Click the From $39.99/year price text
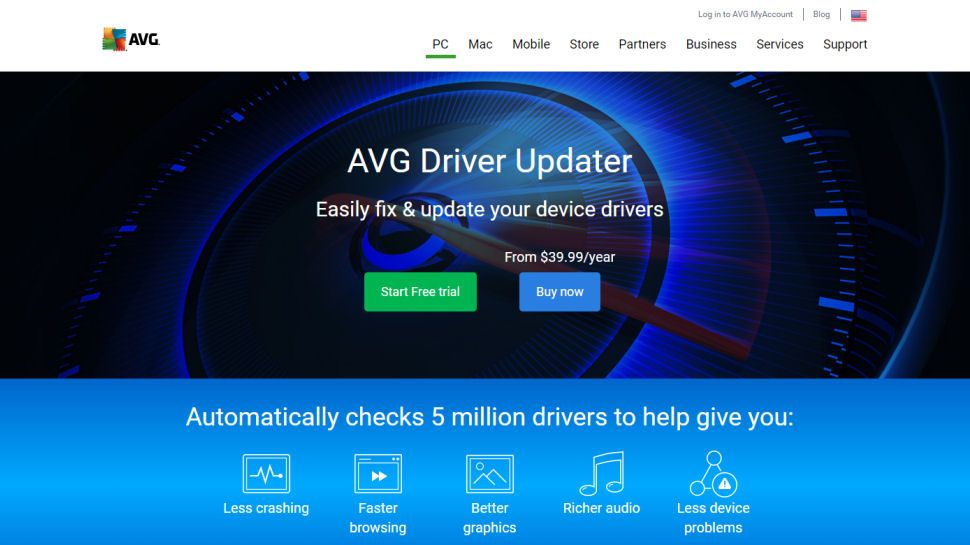The image size is (970, 545). click(x=559, y=257)
